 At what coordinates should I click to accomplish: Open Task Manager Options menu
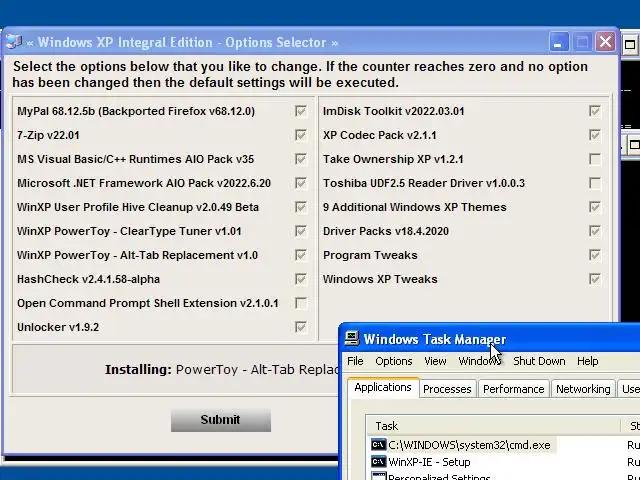pos(394,361)
